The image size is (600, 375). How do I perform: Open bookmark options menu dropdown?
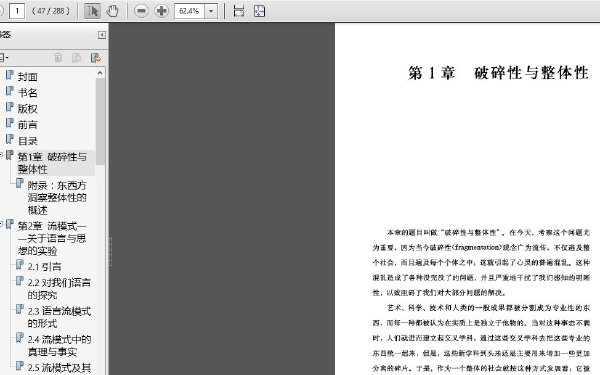coord(5,58)
